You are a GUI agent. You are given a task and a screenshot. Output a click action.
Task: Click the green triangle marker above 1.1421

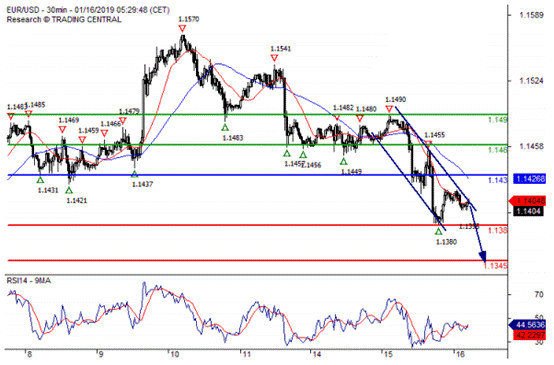(69, 190)
